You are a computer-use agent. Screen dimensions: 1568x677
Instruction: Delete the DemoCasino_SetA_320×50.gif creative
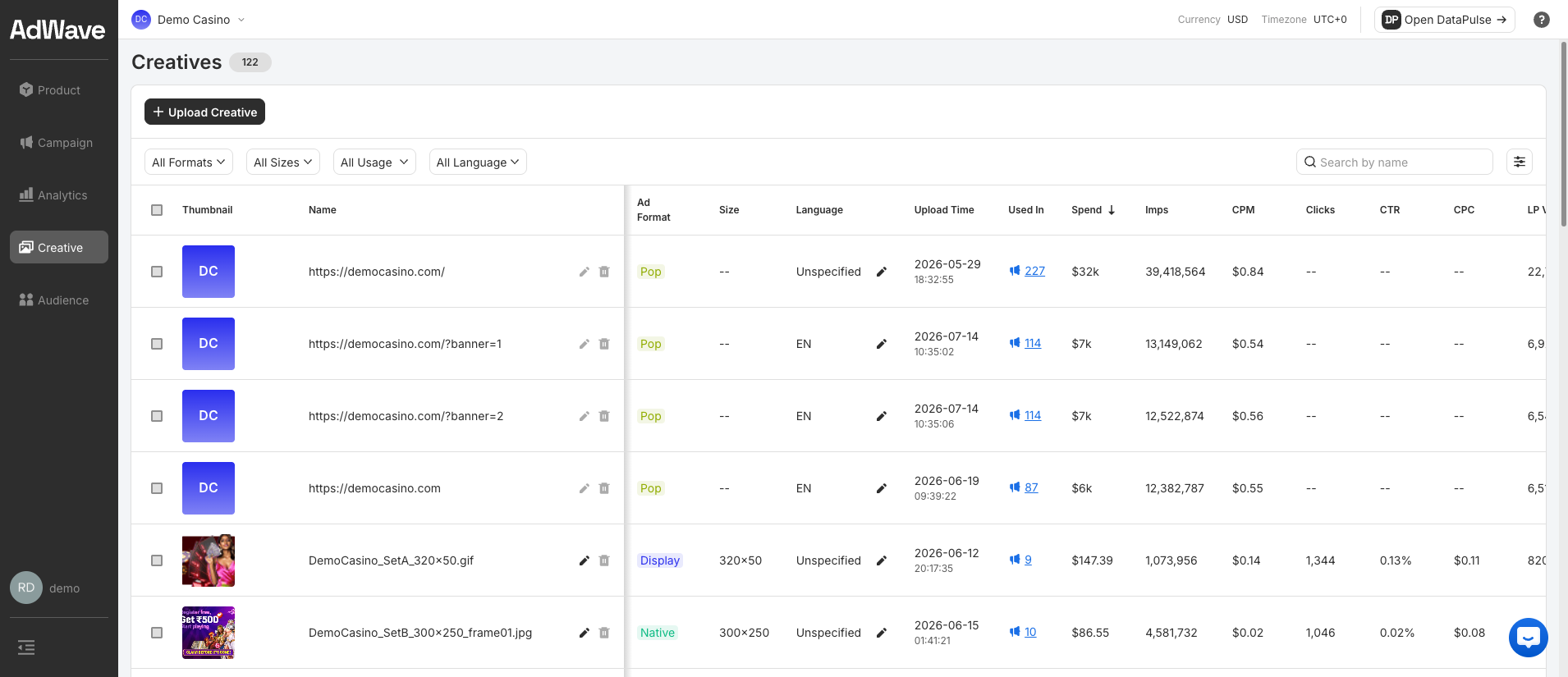[604, 560]
